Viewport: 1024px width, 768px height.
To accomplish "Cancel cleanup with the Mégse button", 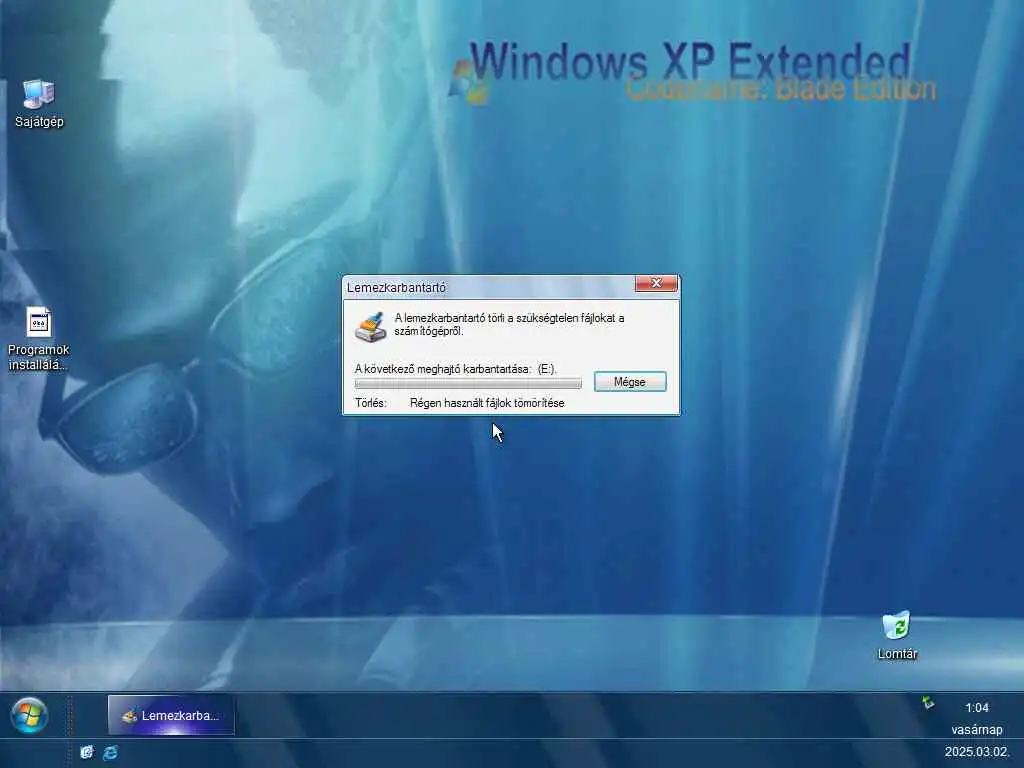I will click(x=630, y=381).
